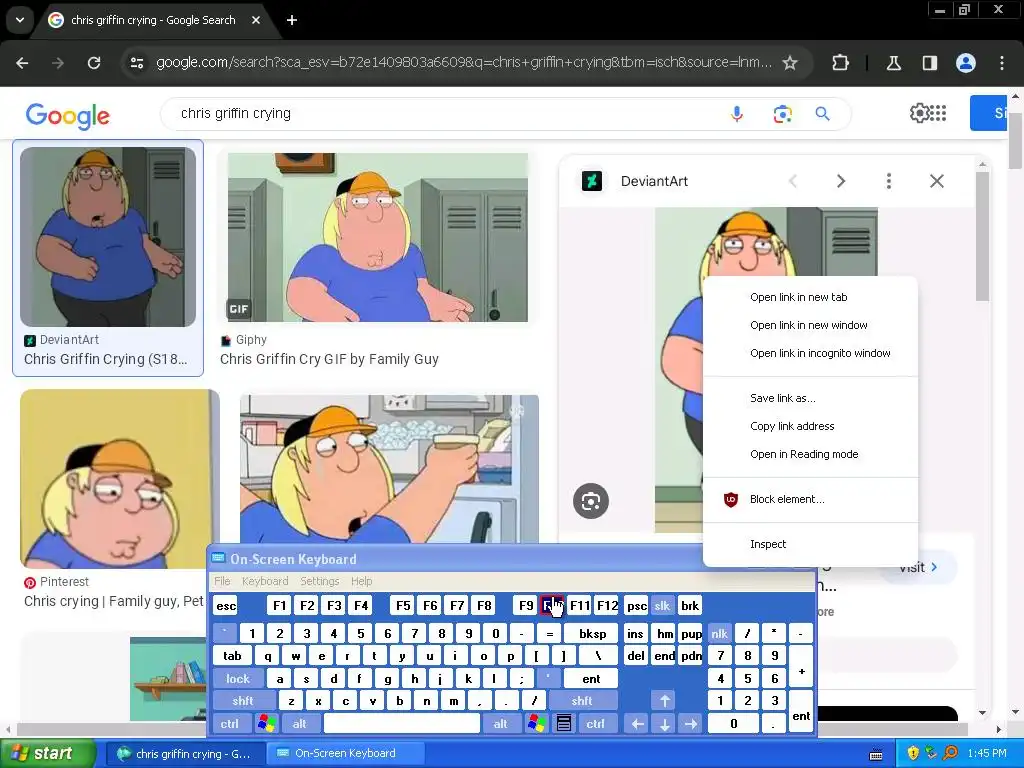The image size is (1024, 768).
Task: Switch to Chrome taskbar button
Action: (x=185, y=754)
